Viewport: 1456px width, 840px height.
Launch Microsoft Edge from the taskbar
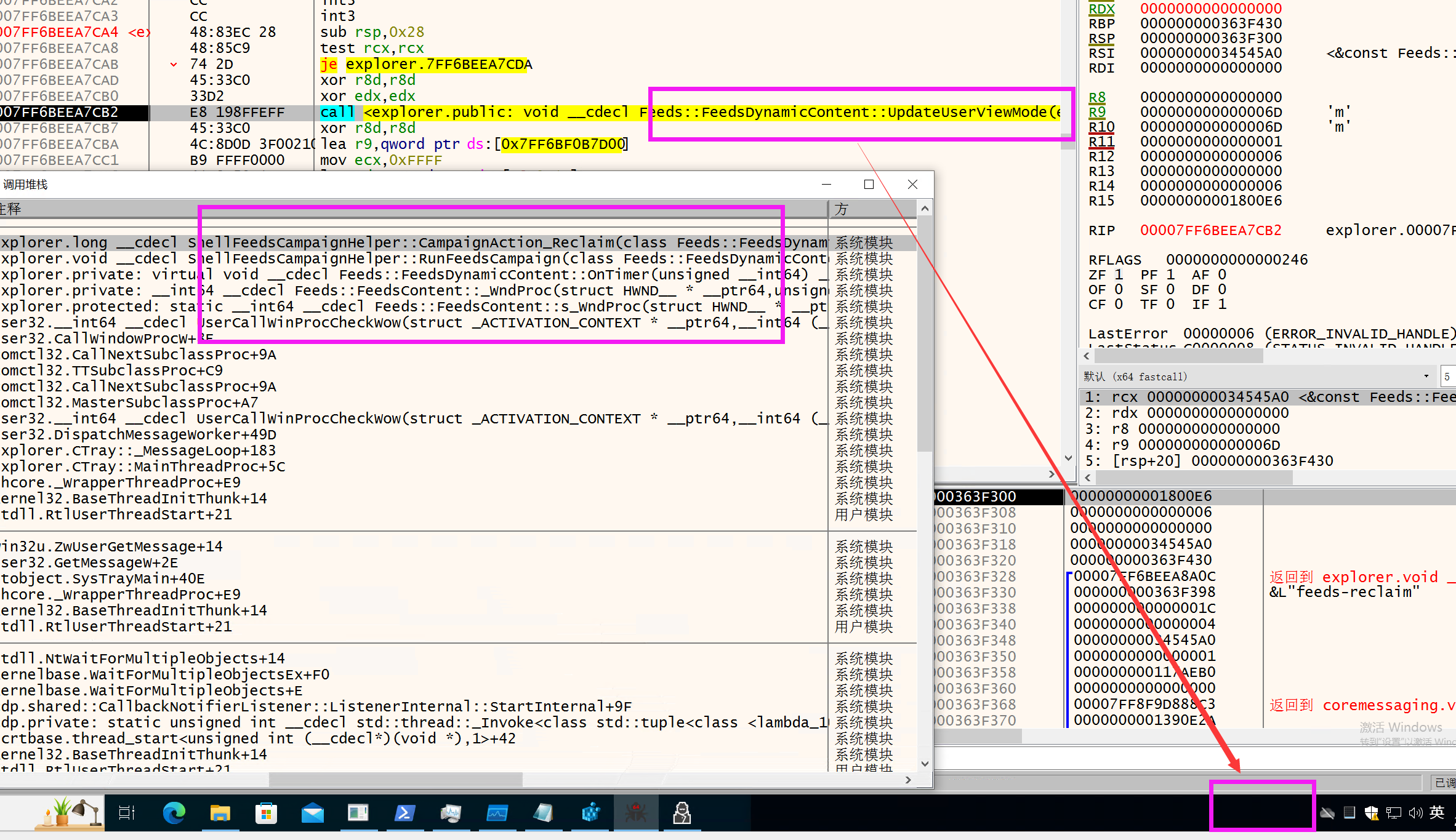(x=174, y=814)
